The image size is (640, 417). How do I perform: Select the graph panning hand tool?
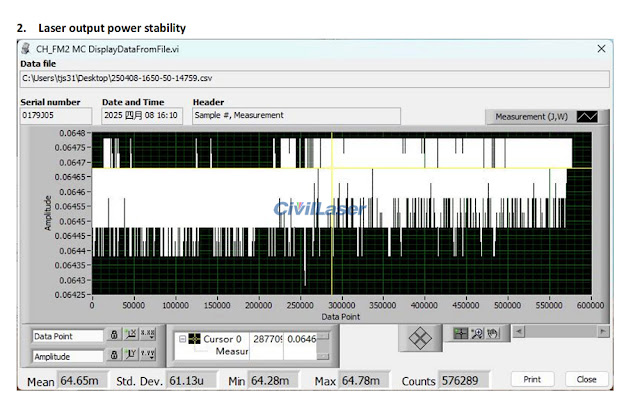pyautogui.click(x=493, y=334)
